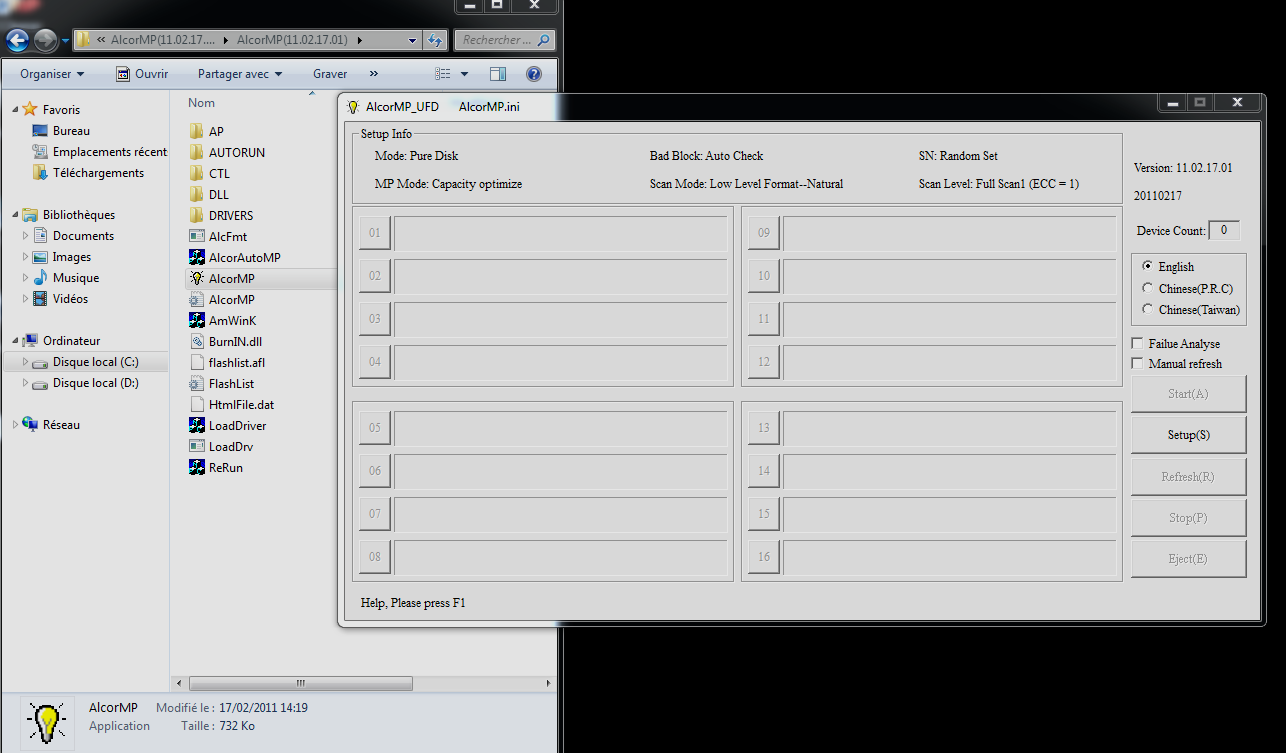Toggle the Explorer preview pane icon
The height and width of the screenshot is (753, 1286).
pyautogui.click(x=498, y=74)
